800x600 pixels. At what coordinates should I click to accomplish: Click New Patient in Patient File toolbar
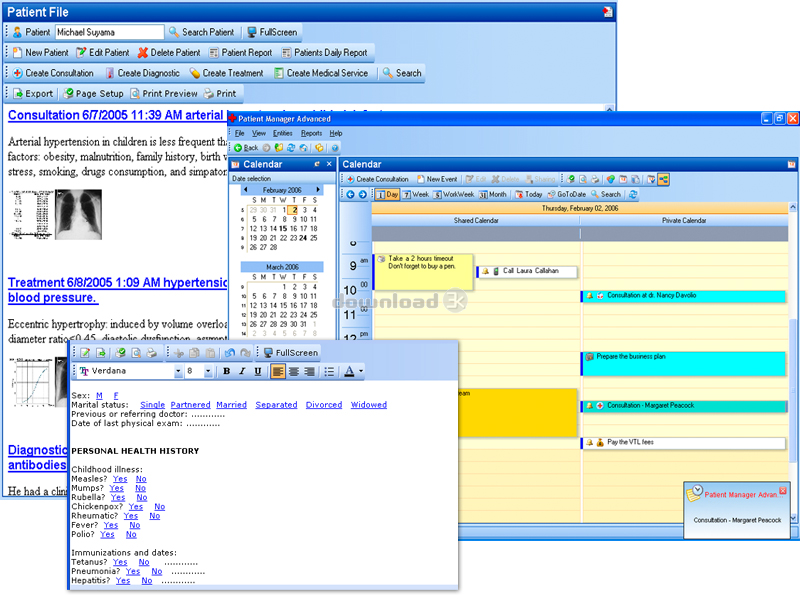pos(40,53)
